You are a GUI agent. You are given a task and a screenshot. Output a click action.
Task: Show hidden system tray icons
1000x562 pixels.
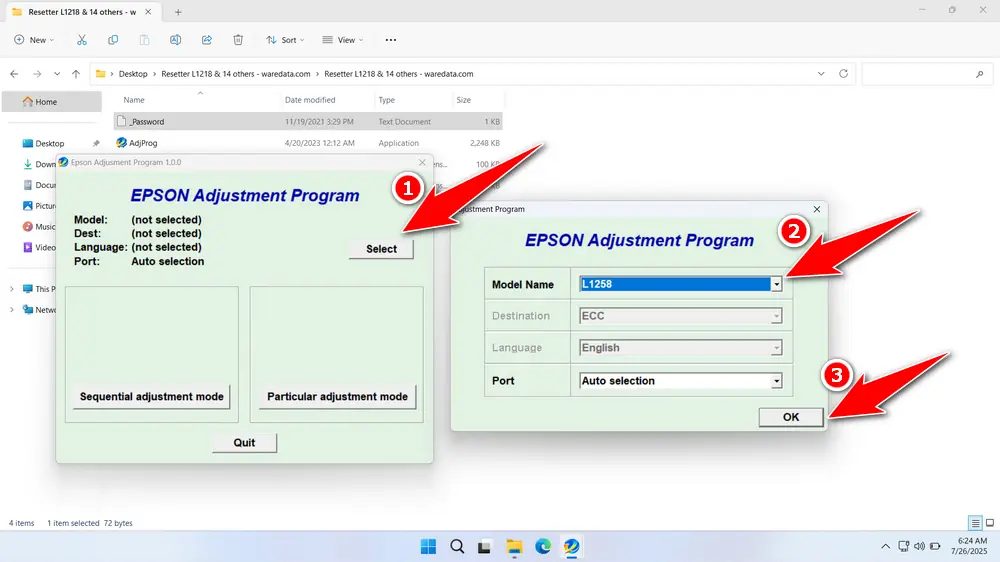coord(885,547)
